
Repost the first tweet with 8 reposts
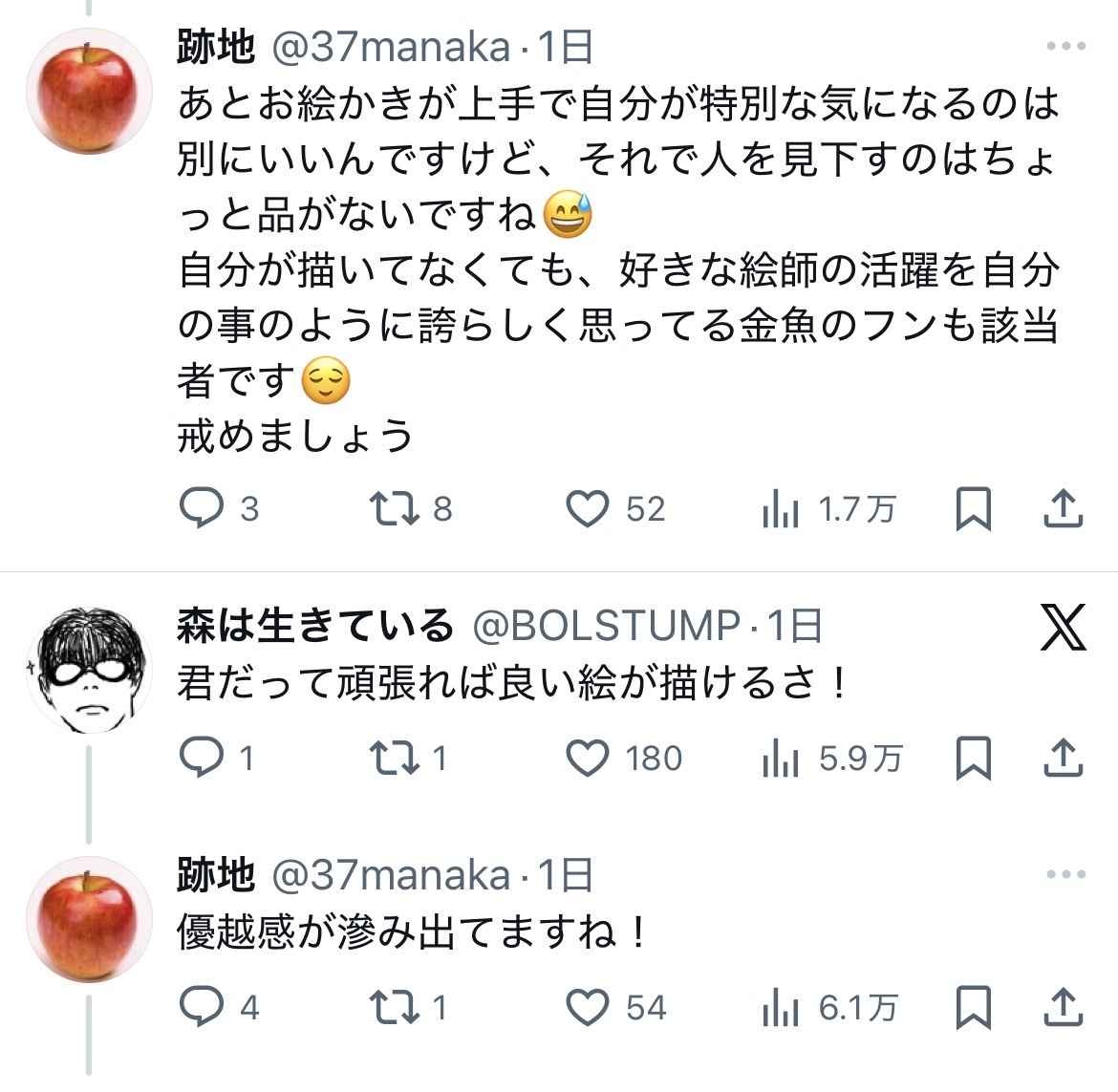coord(394,508)
